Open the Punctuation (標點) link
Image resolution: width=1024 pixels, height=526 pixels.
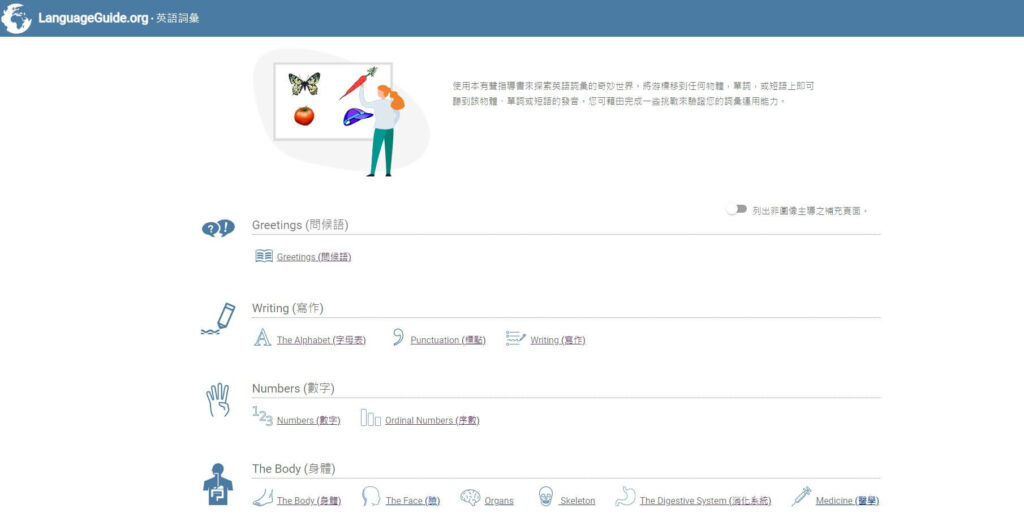(x=448, y=340)
